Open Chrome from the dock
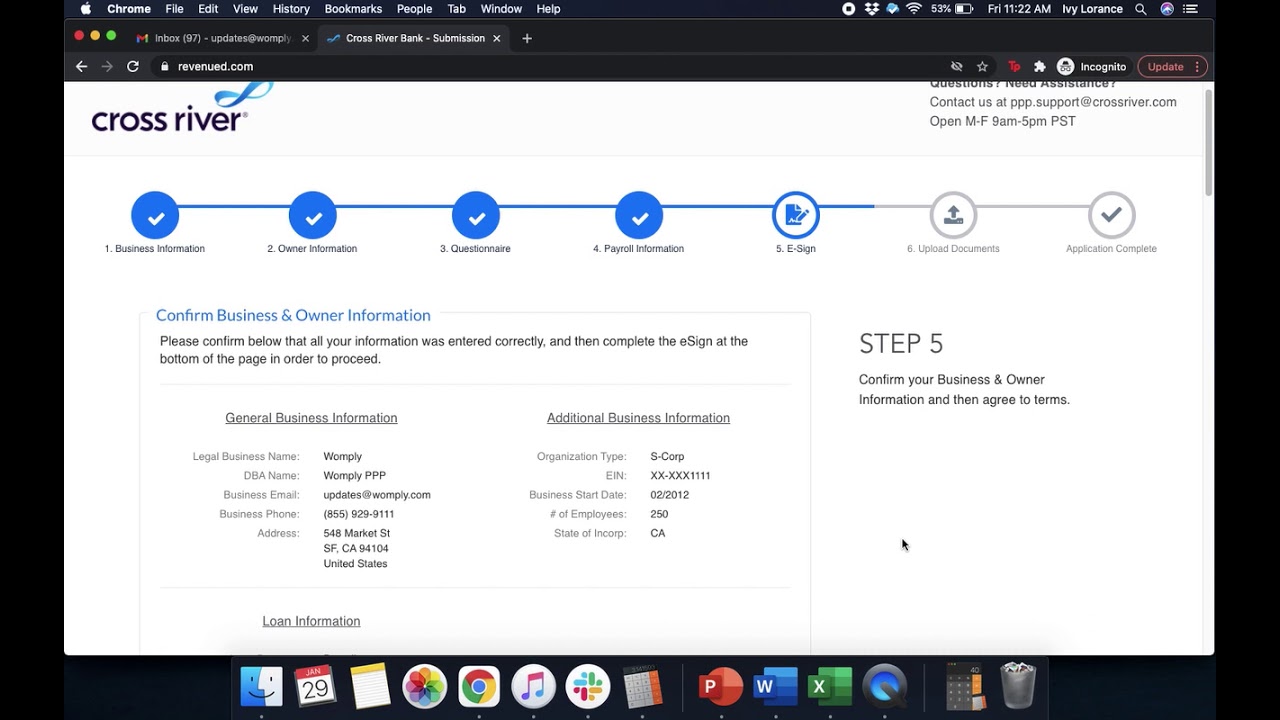1280x720 pixels. click(x=479, y=687)
